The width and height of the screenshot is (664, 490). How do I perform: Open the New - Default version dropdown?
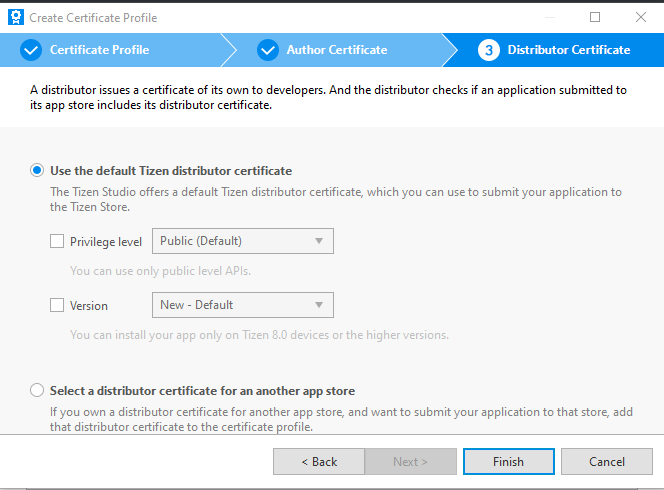tap(243, 305)
